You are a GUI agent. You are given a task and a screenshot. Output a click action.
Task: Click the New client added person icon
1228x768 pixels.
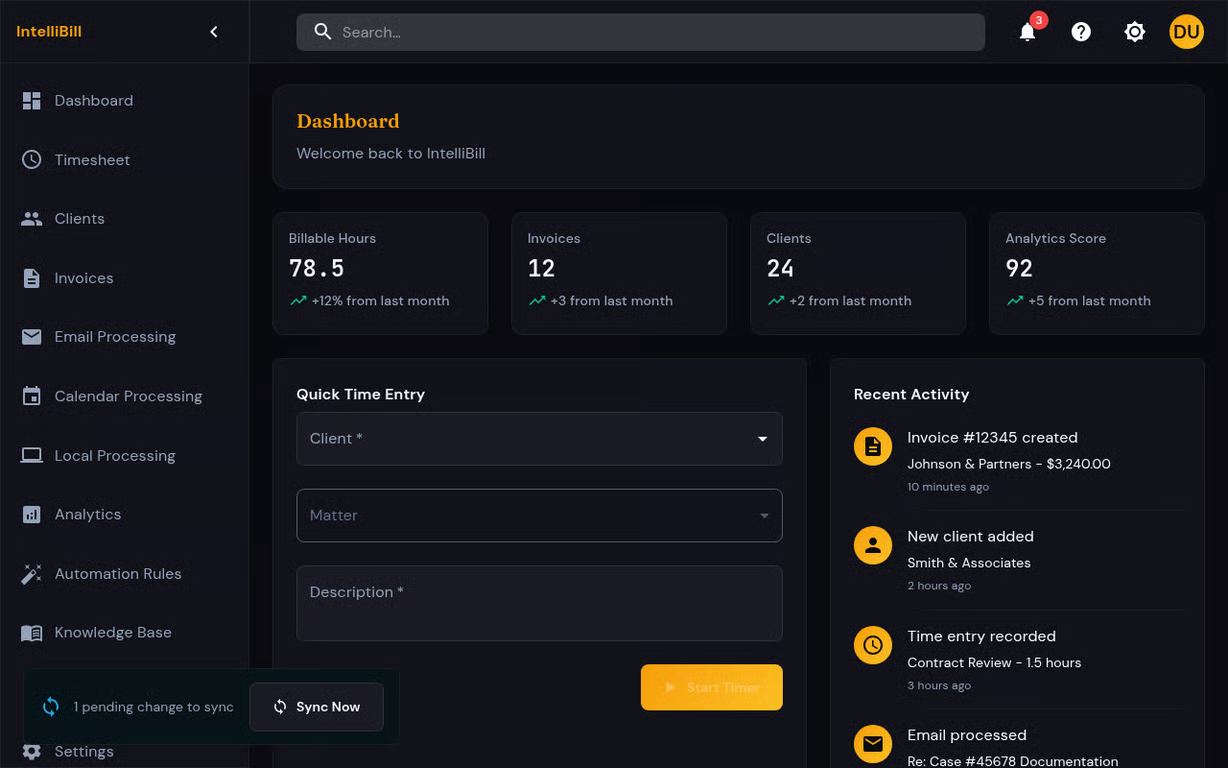[x=873, y=545]
